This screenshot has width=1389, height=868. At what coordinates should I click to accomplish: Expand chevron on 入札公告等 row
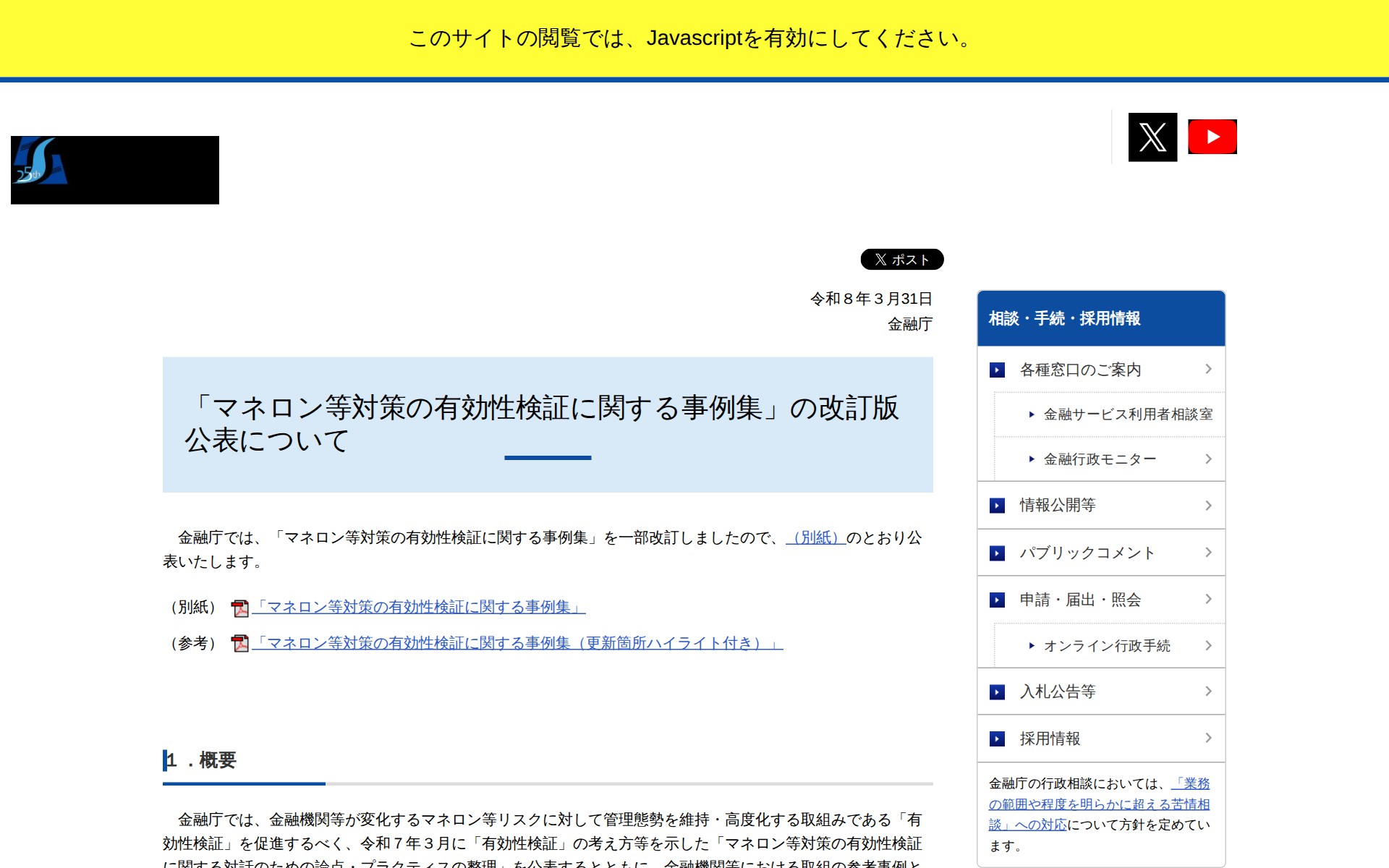(1208, 692)
